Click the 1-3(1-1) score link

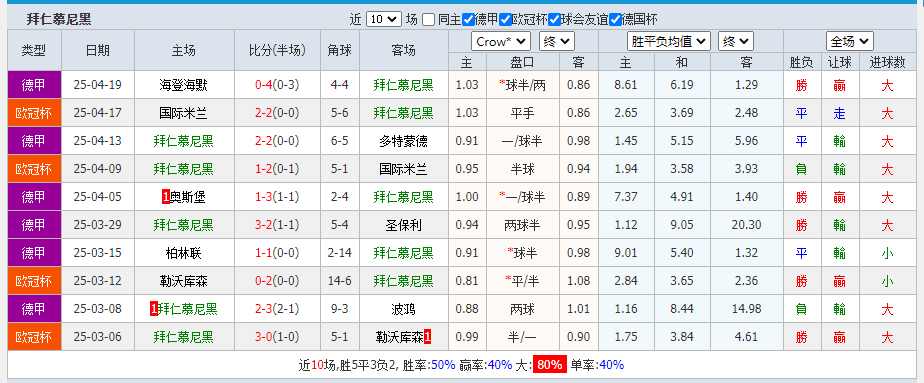coord(277,197)
